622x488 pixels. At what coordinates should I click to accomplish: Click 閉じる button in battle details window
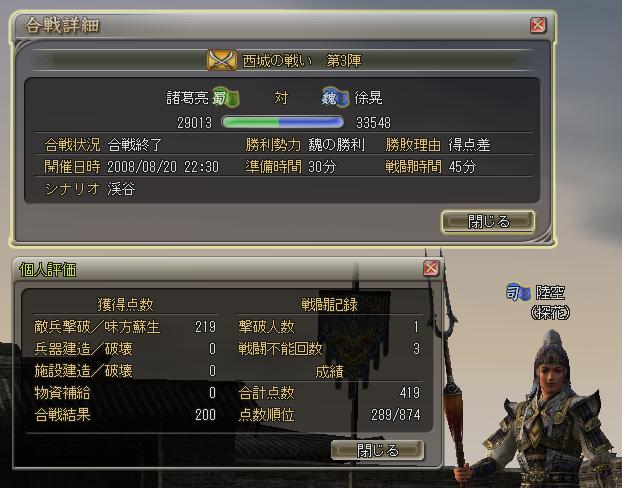[x=488, y=221]
